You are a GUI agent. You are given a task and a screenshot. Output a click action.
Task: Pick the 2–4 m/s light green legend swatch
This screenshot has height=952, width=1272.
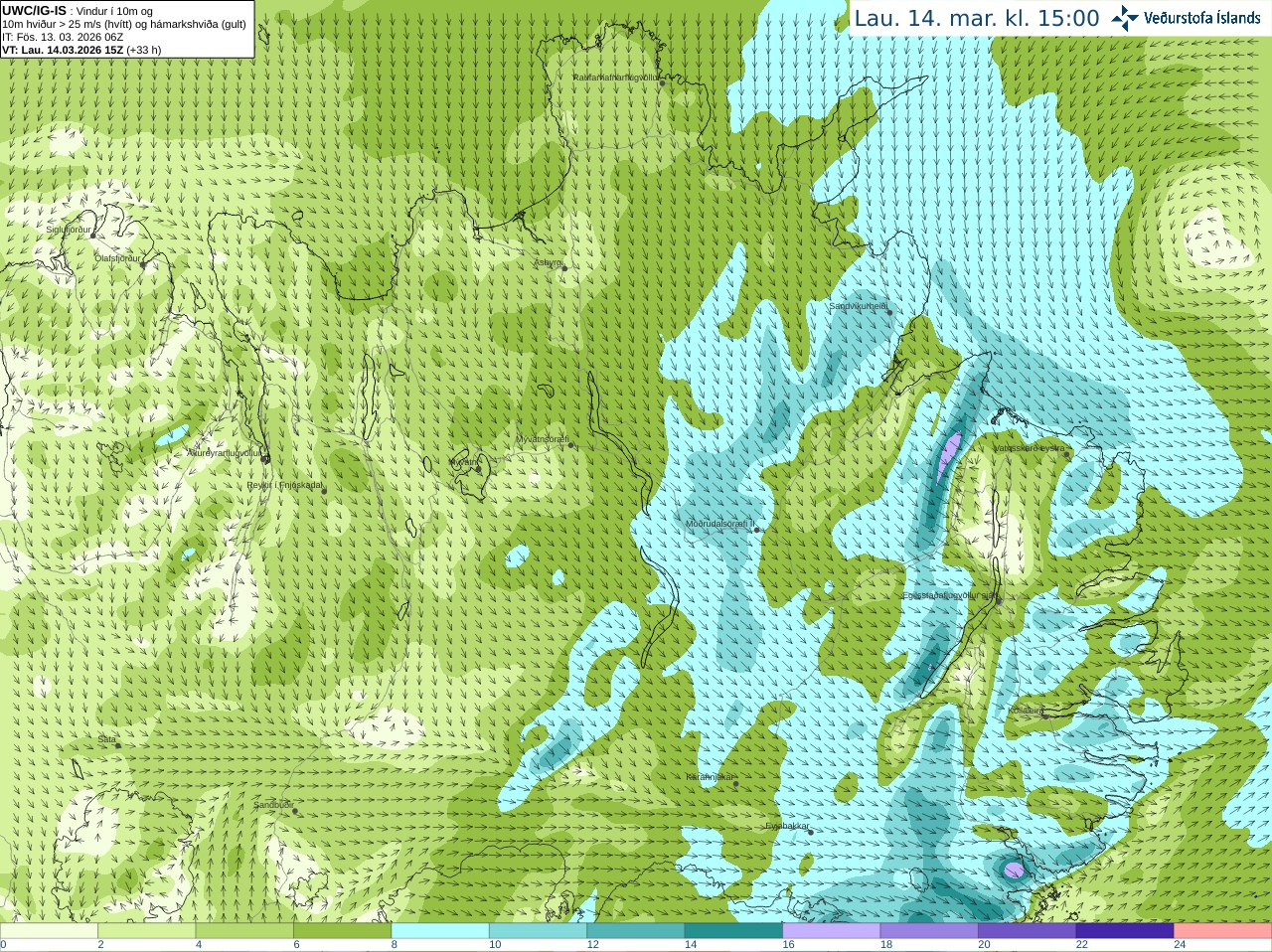coord(147,931)
